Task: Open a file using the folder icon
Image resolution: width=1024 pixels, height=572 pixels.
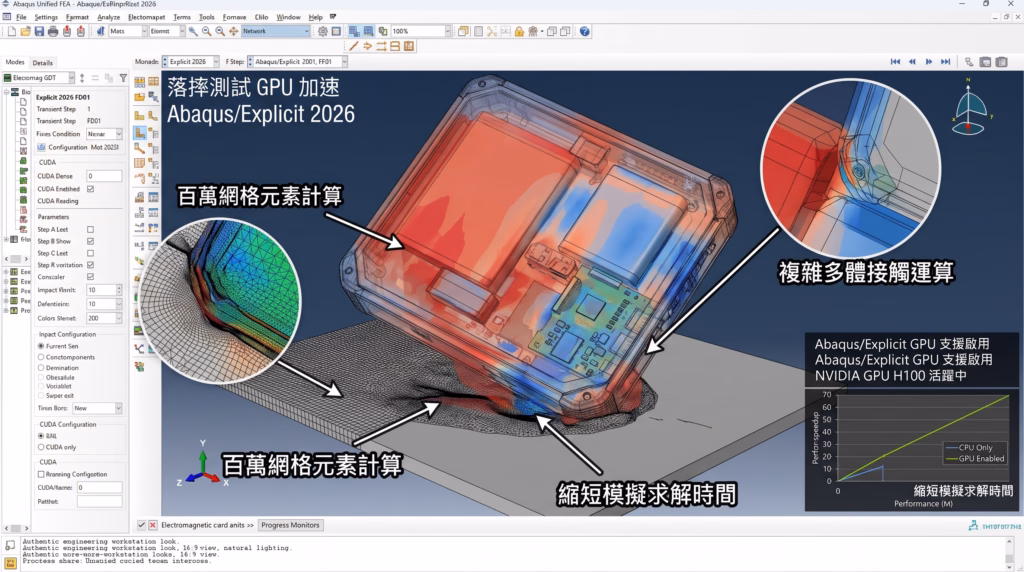Action: coord(25,31)
